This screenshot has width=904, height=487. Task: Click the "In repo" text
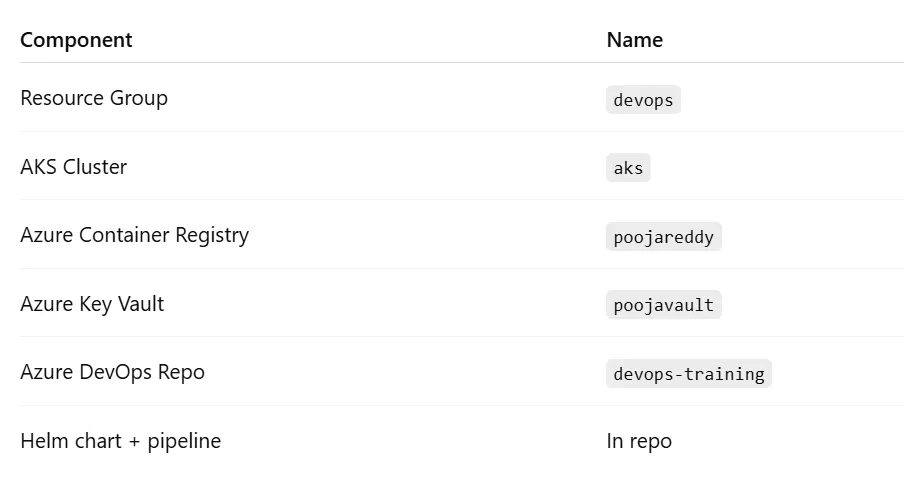(639, 441)
